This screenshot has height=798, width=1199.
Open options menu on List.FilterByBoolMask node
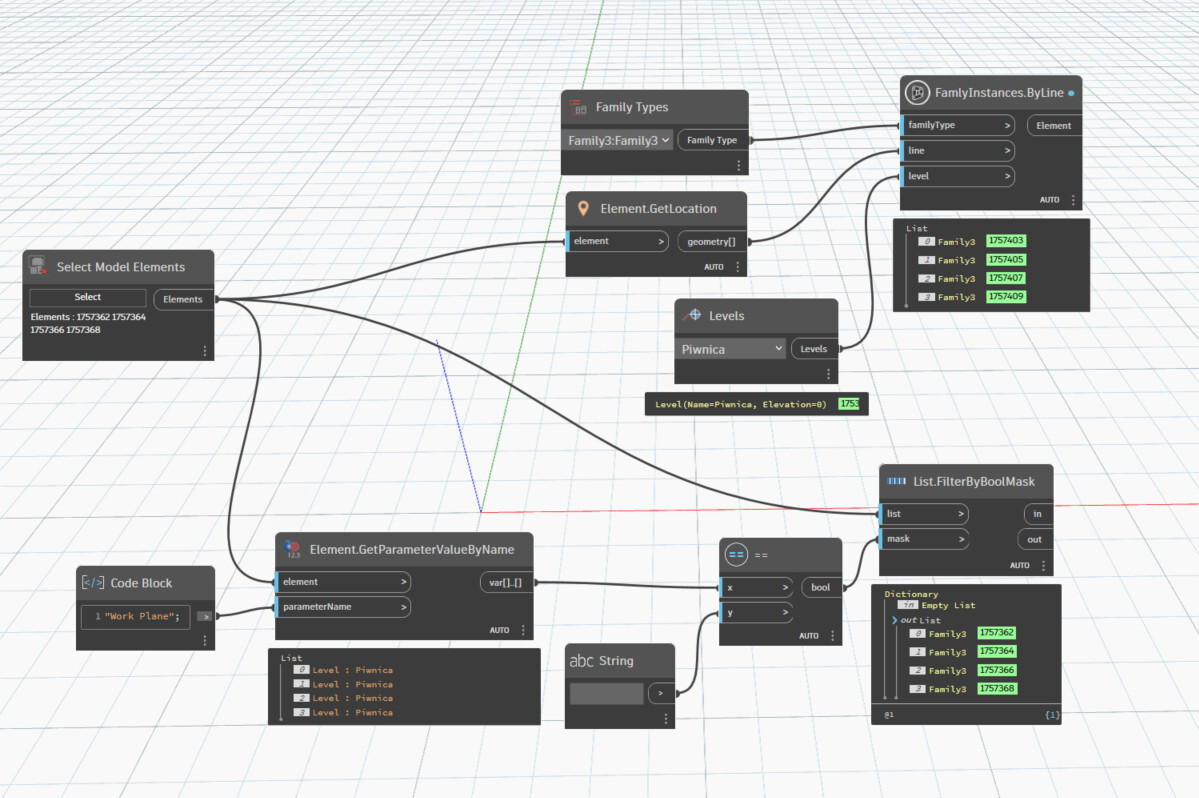(1043, 566)
